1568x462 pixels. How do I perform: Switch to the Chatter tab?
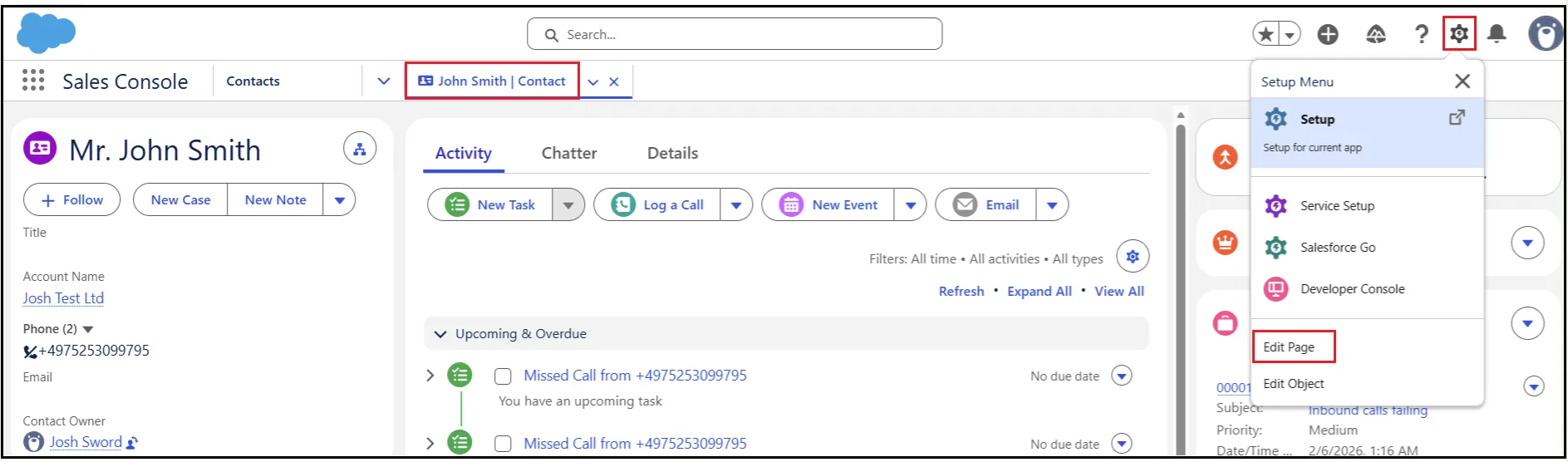[x=569, y=153]
